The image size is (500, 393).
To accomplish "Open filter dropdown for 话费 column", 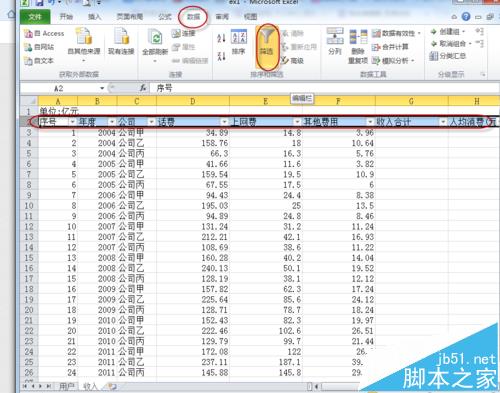I will coord(224,122).
